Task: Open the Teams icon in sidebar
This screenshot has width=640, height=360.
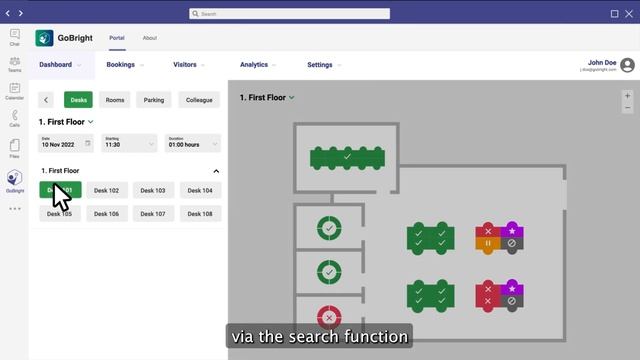Action: click(x=15, y=64)
